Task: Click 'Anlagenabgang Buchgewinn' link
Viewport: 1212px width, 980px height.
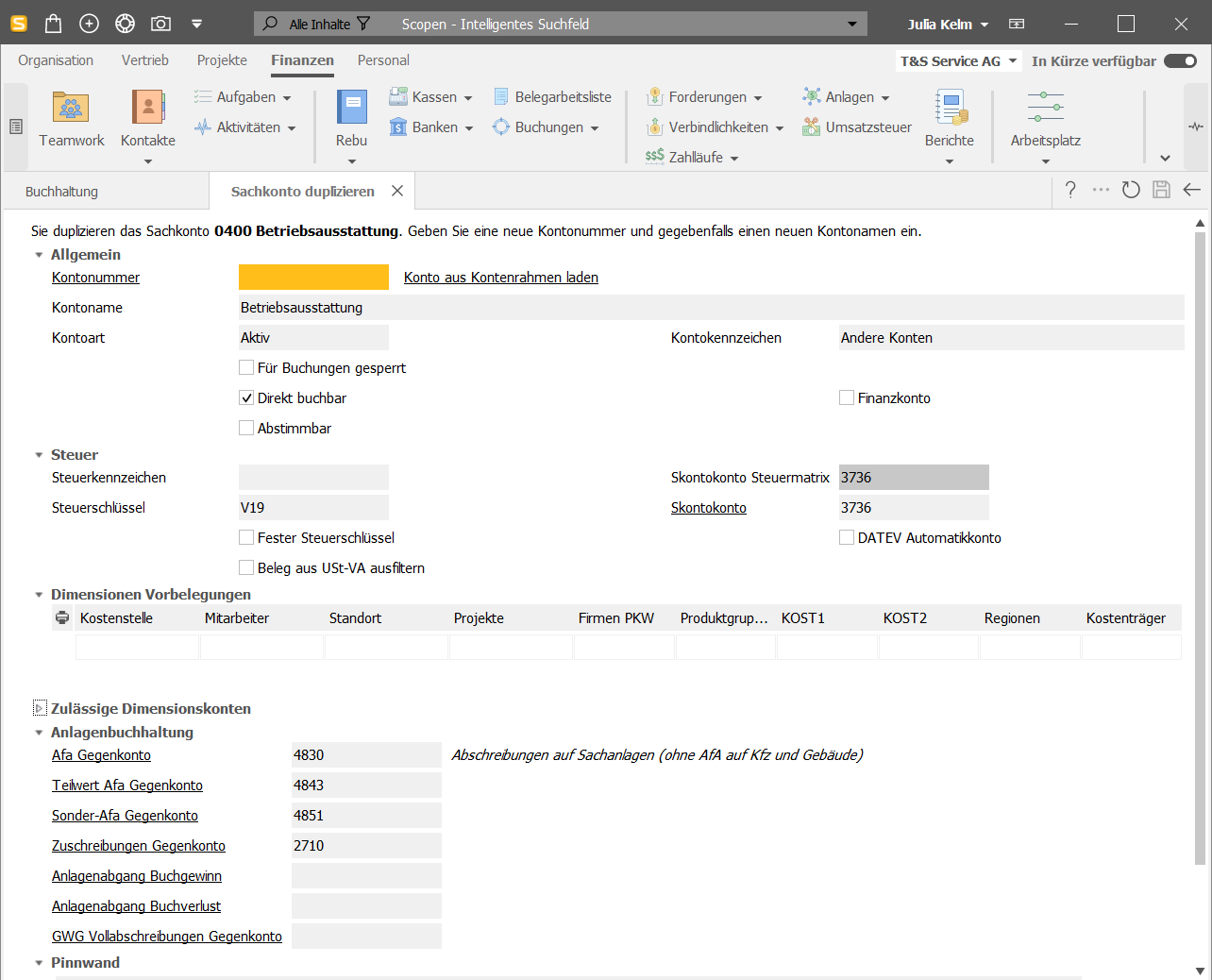Action: [137, 875]
